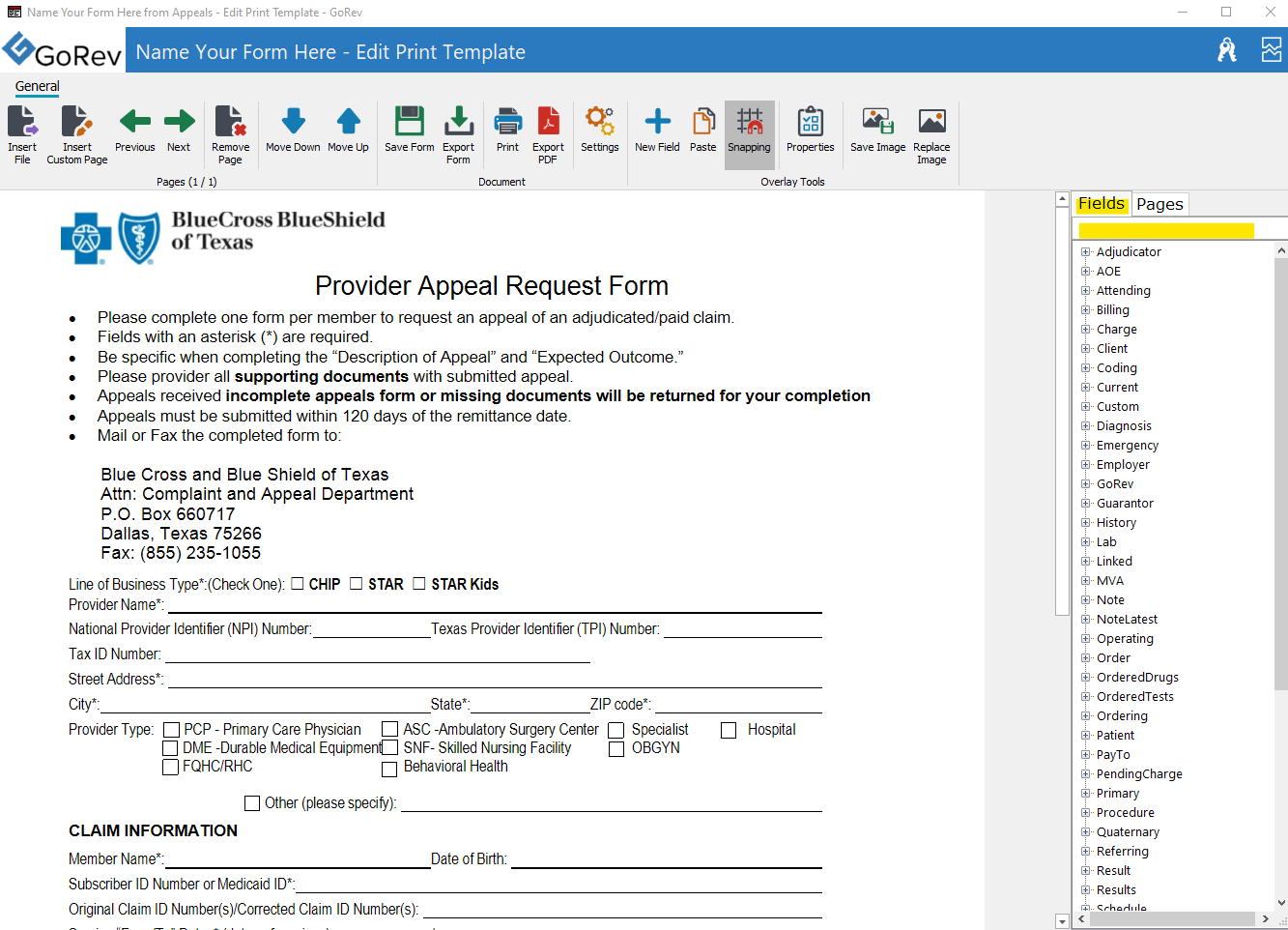Add a New Field overlay
This screenshot has width=1288, height=930.
click(657, 121)
